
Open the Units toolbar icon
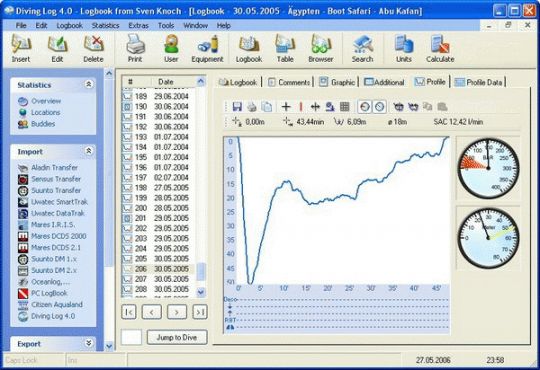click(x=404, y=49)
